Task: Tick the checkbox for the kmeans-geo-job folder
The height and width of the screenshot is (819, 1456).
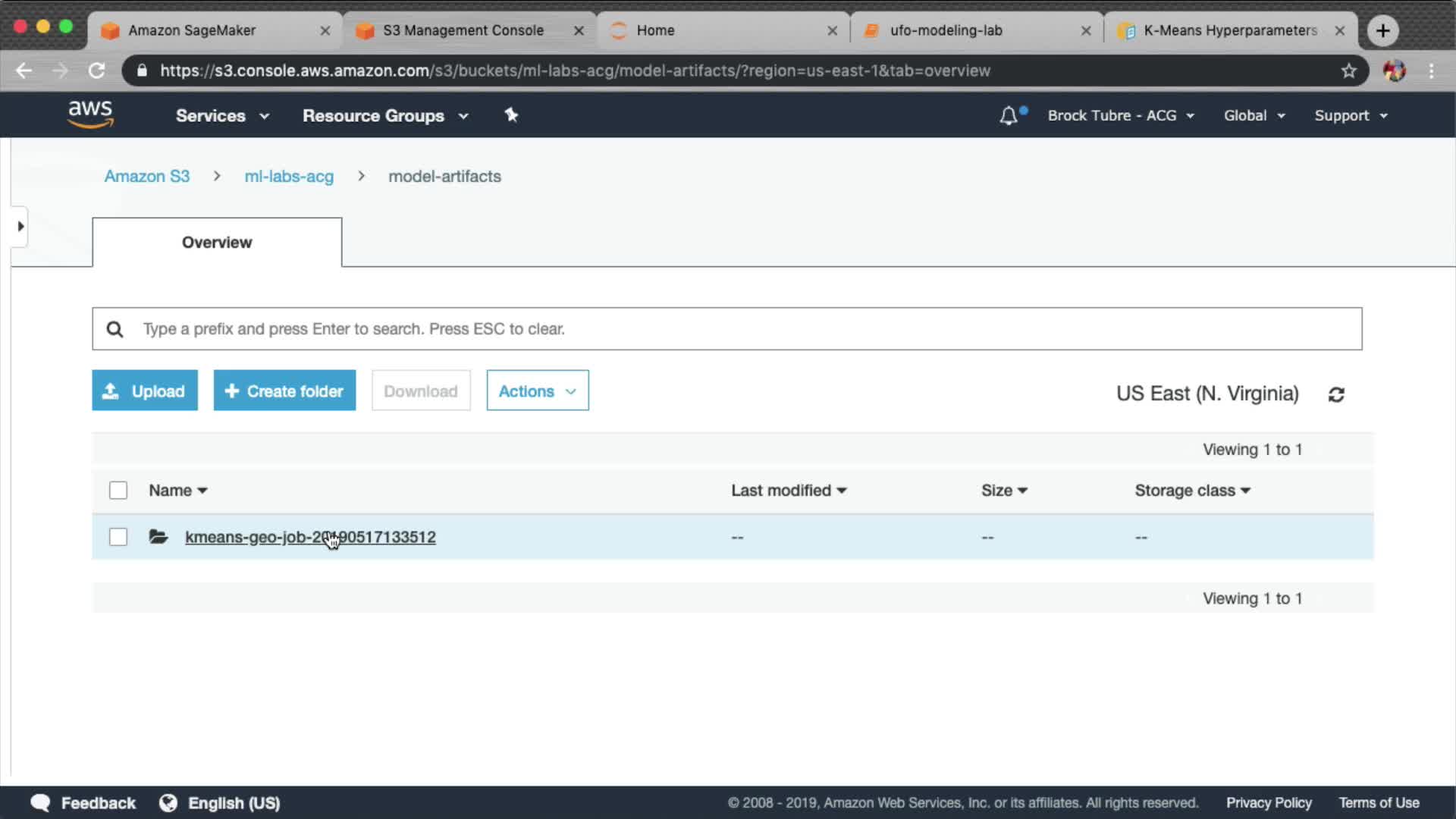Action: click(118, 537)
